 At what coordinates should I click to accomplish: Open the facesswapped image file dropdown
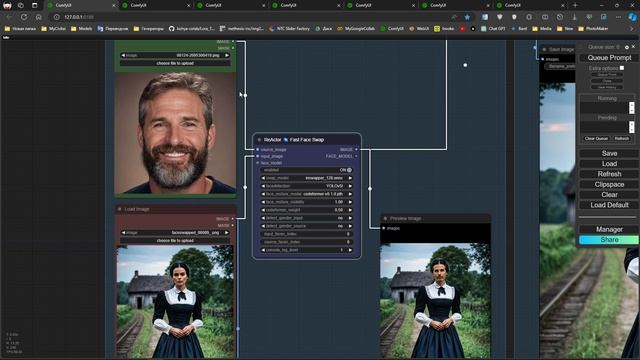tap(175, 233)
